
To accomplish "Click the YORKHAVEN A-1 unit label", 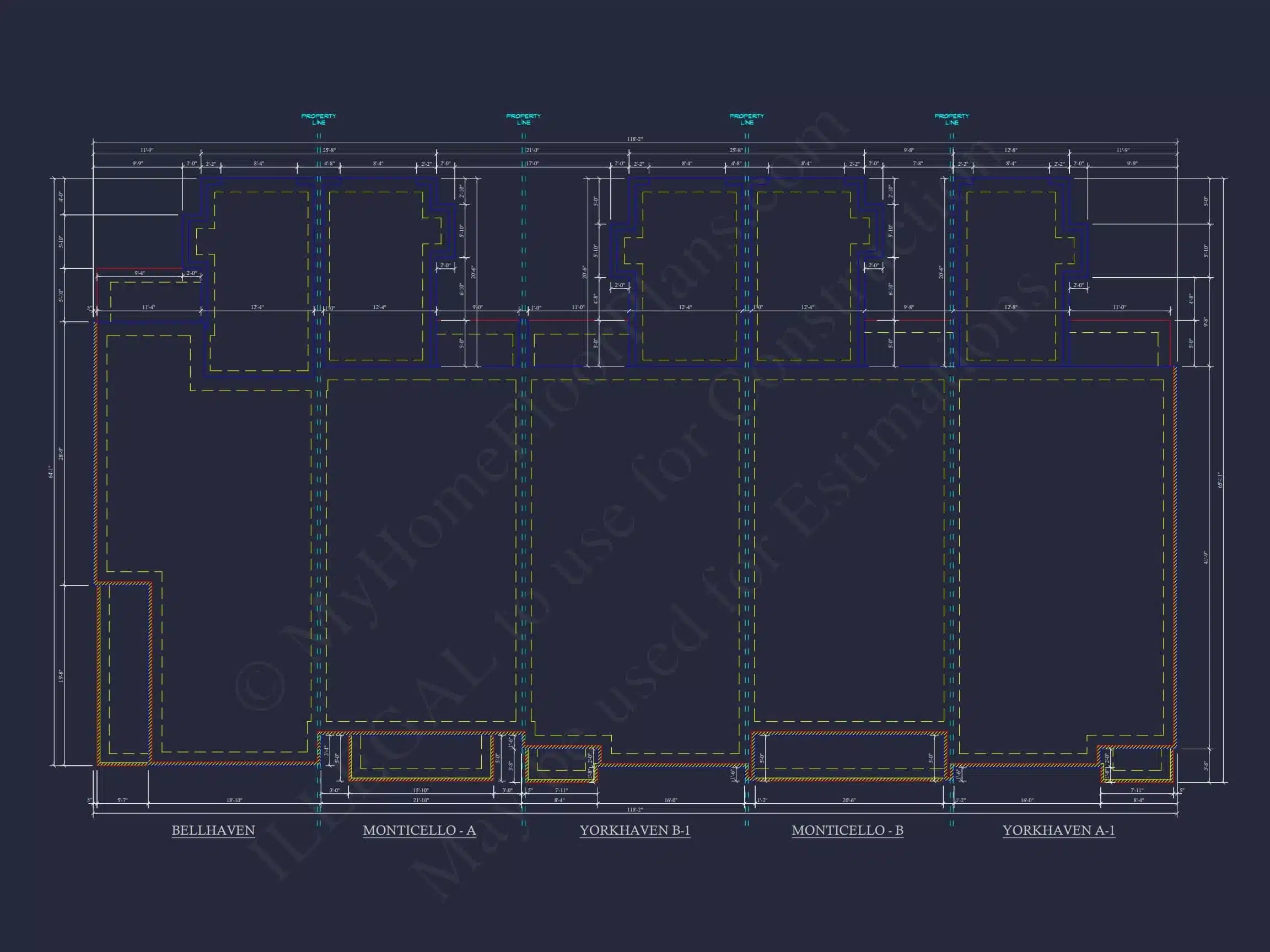I will coord(1059,830).
